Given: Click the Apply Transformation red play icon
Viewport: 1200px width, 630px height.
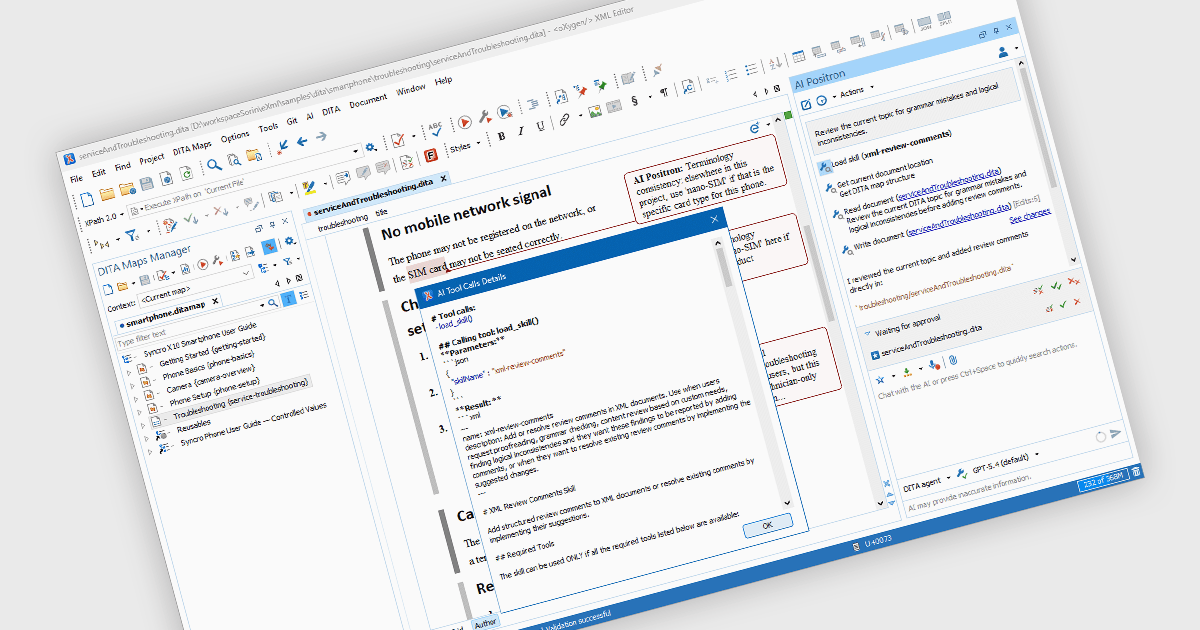Looking at the screenshot, I should click(x=465, y=122).
